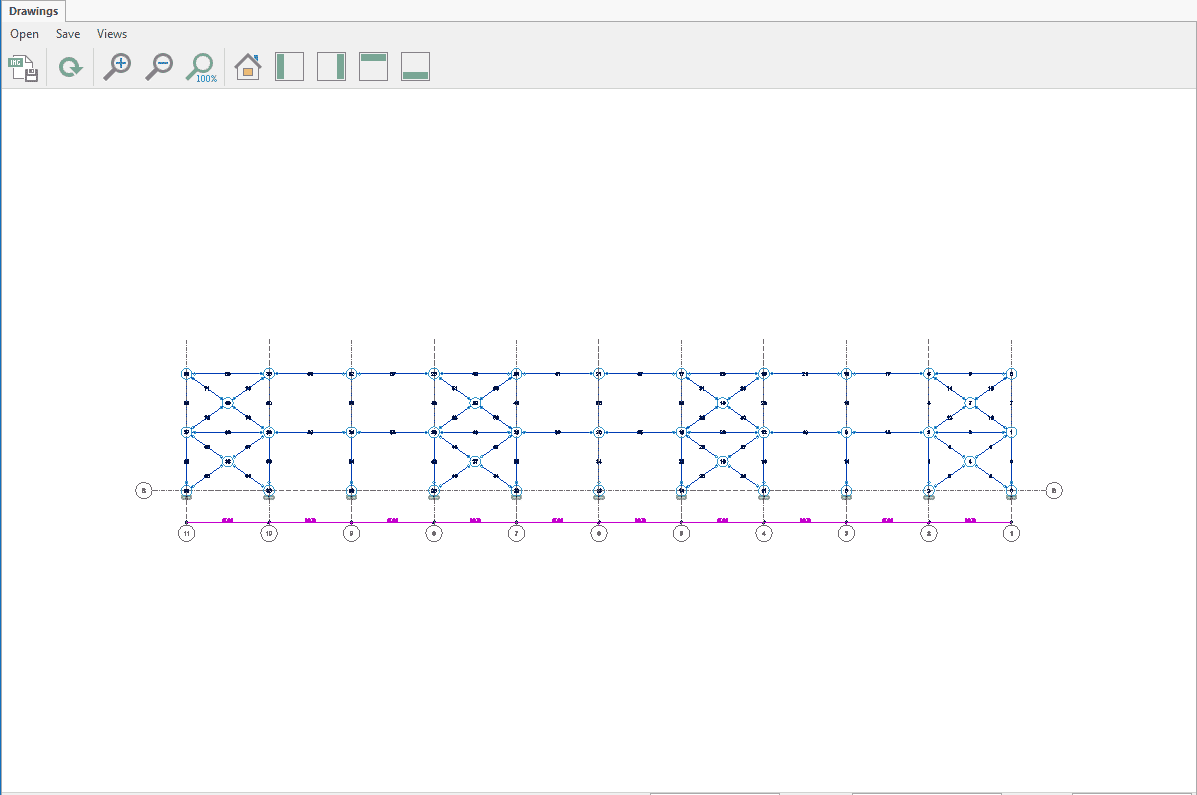1197x795 pixels.
Task: Select the Drawings tab
Action: (x=34, y=11)
